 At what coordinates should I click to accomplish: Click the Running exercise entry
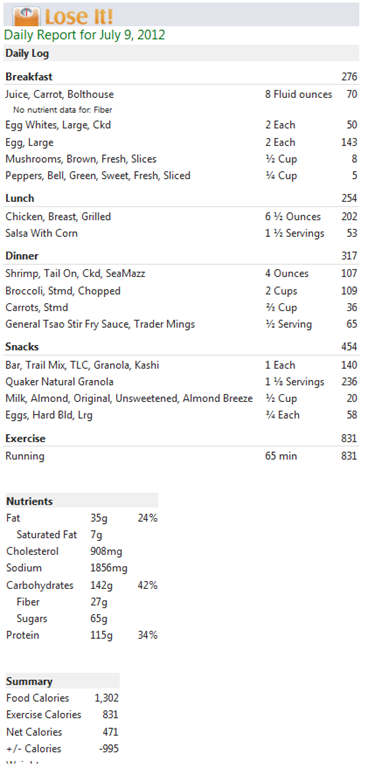(181, 456)
